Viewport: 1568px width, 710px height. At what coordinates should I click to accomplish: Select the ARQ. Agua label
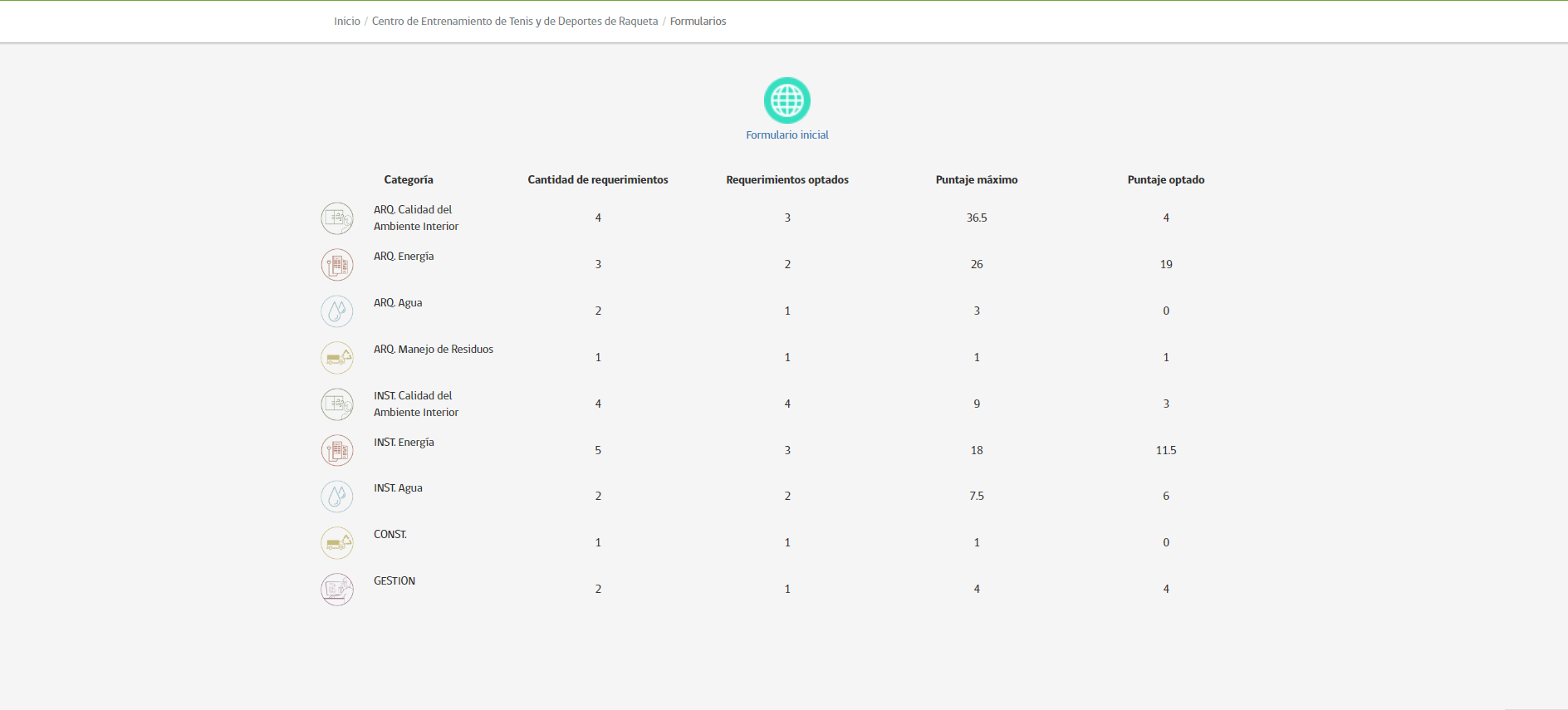(398, 302)
